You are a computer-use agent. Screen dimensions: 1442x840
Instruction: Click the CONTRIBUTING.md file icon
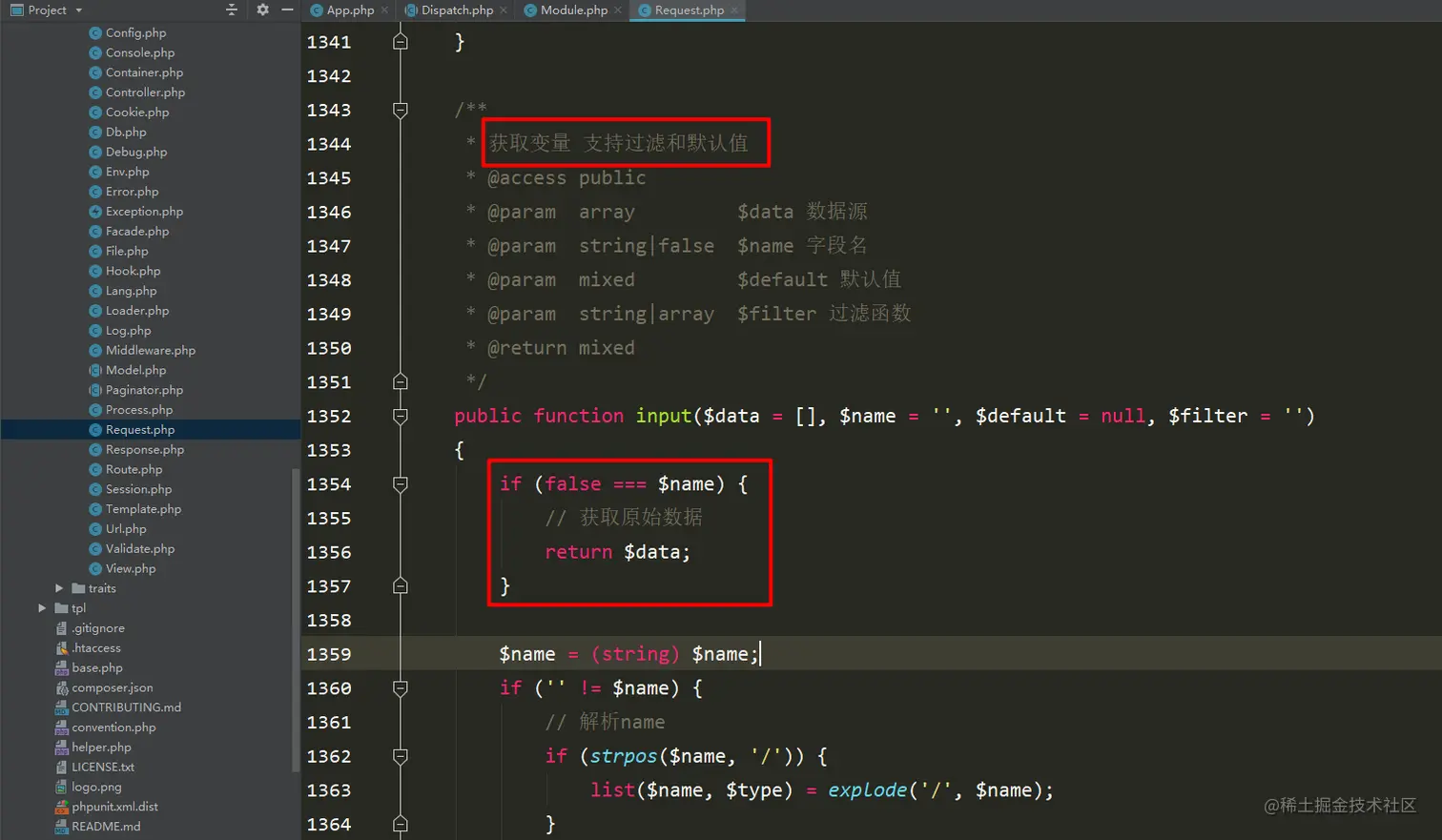coord(62,707)
